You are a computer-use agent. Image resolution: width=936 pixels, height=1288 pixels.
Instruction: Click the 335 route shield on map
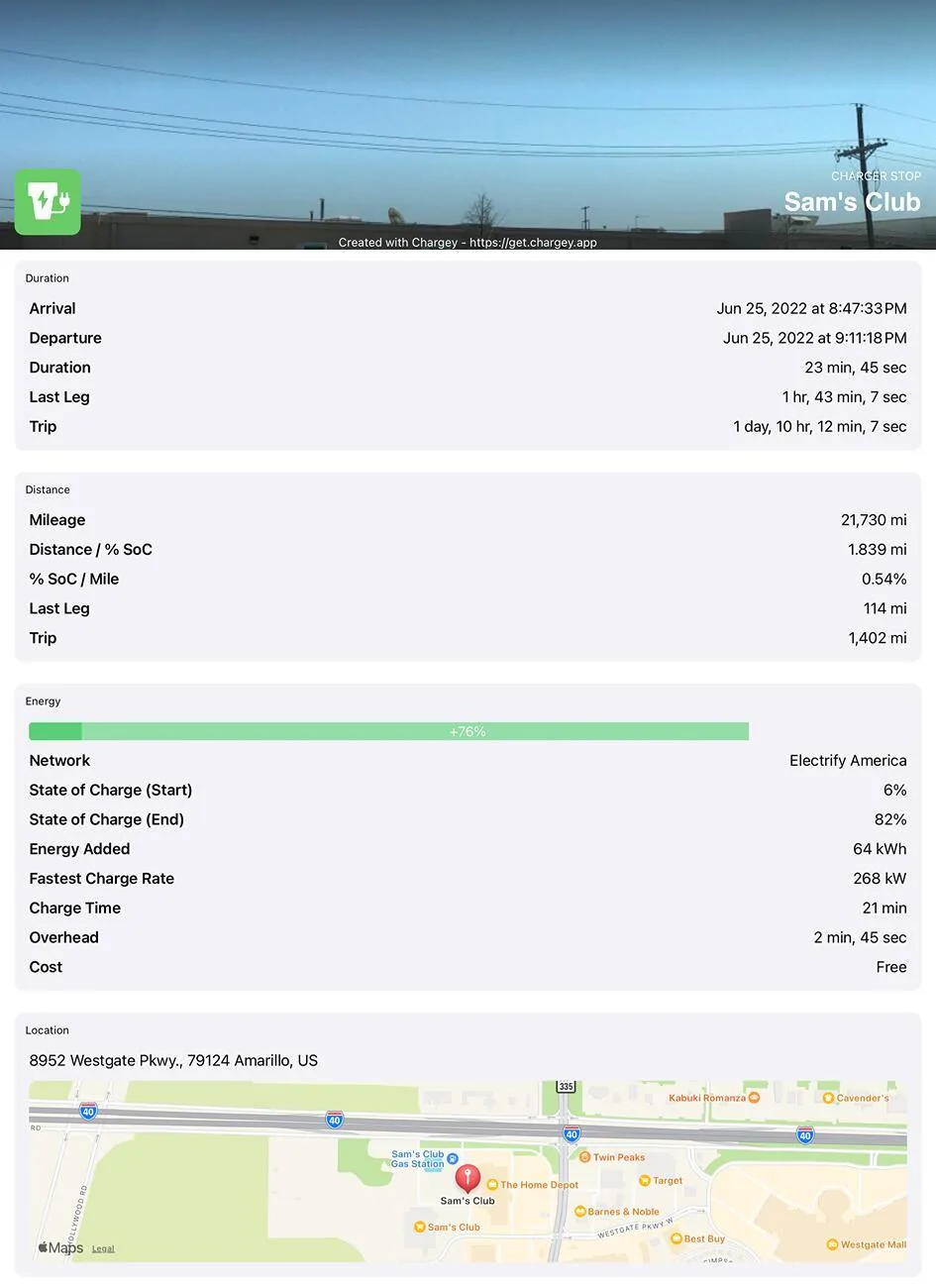(566, 1087)
